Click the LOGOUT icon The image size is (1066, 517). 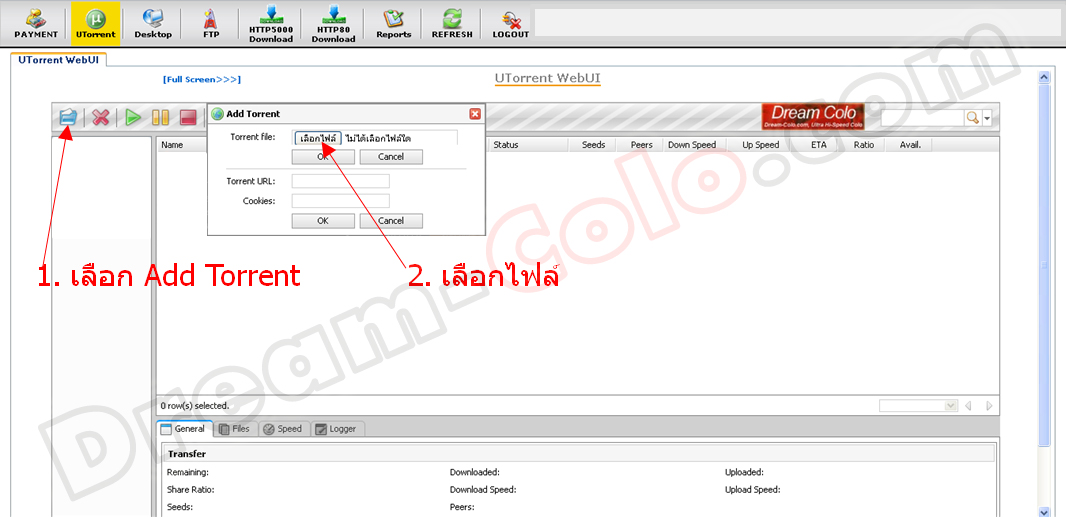tap(511, 23)
